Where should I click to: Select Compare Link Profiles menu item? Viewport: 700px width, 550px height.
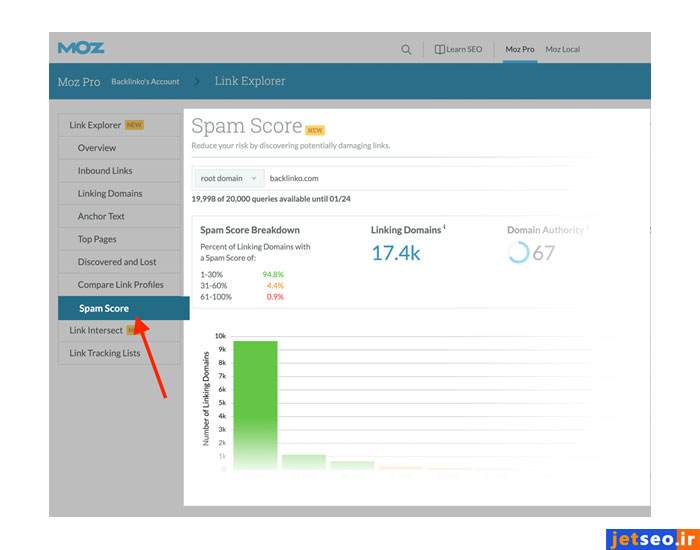coord(120,285)
